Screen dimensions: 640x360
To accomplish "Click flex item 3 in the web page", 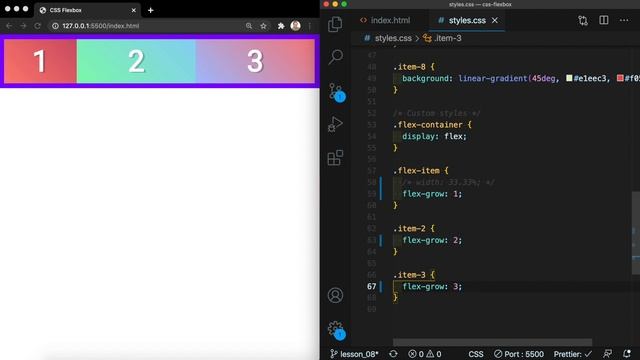I will tap(255, 61).
